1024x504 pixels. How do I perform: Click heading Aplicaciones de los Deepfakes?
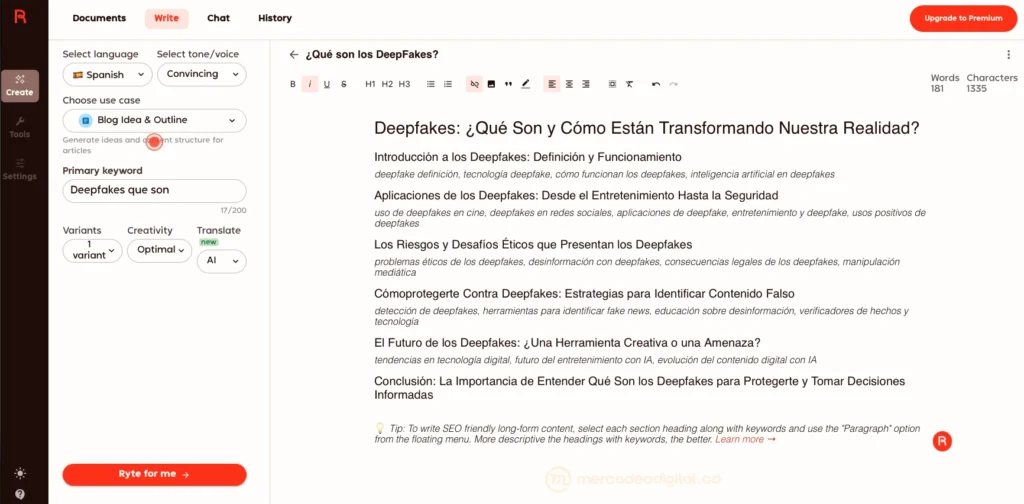[576, 196]
